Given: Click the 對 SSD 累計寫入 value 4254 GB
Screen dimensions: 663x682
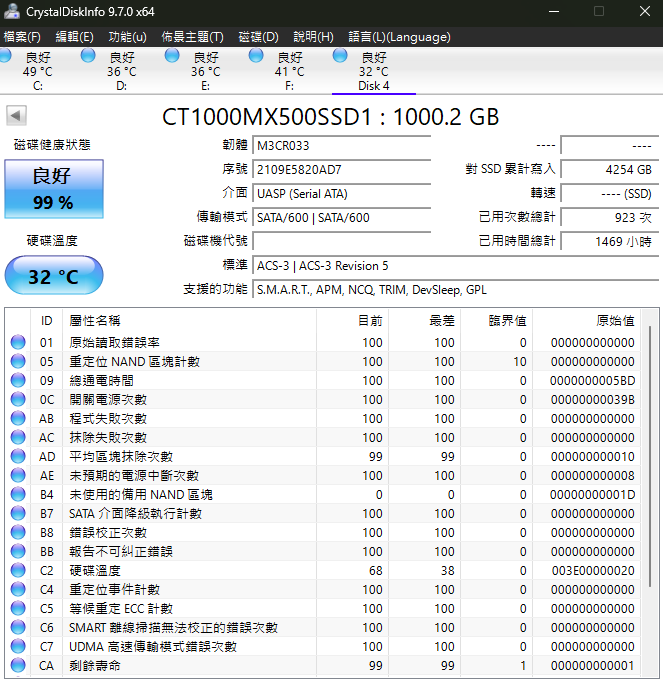Looking at the screenshot, I should 609,169.
